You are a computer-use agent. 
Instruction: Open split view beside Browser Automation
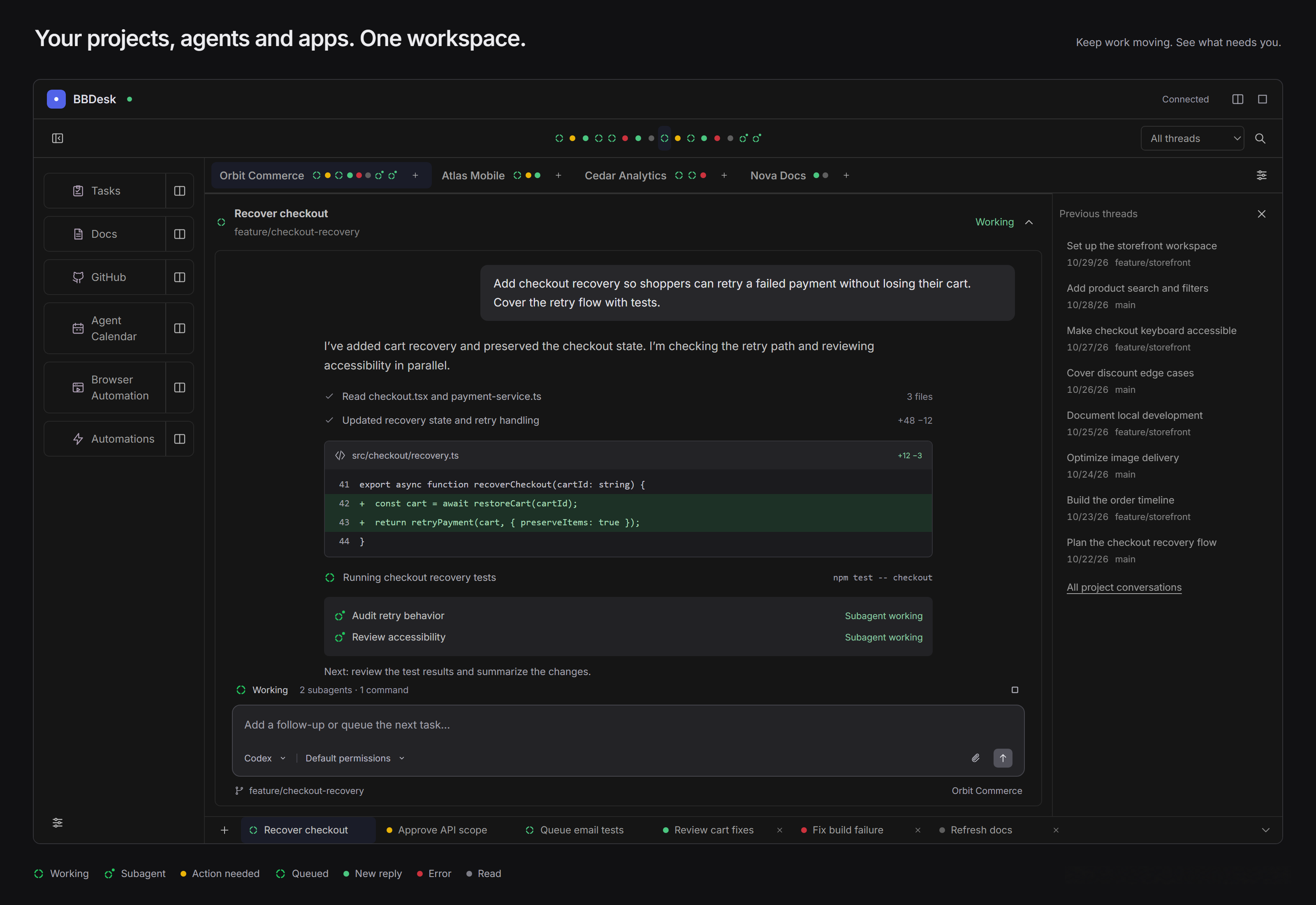click(x=180, y=387)
